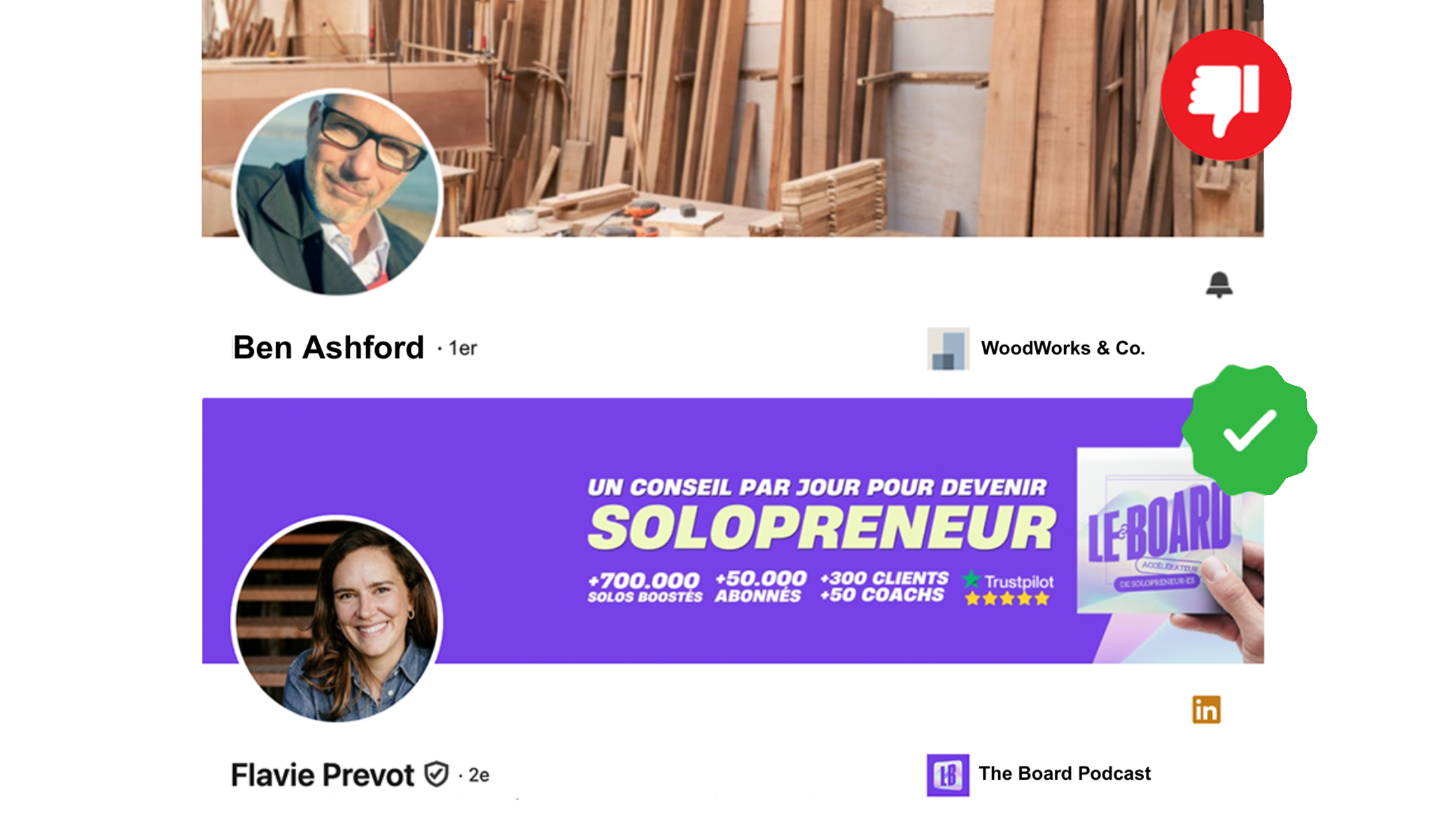Viewport: 1456px width, 840px height.
Task: Click the red thumbs-down badge
Action: point(1226,94)
